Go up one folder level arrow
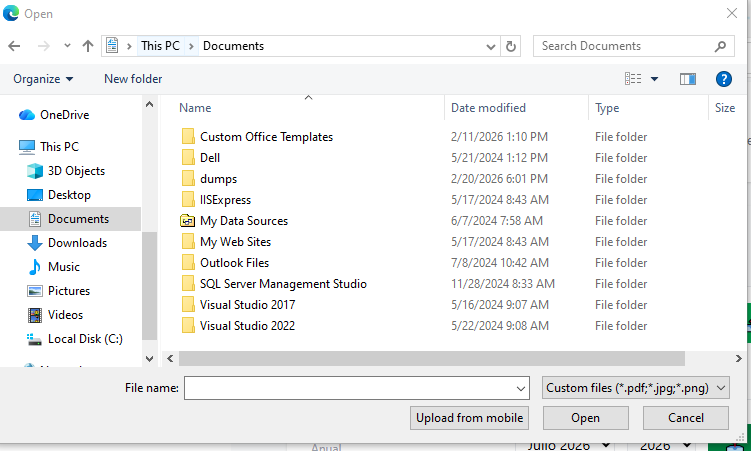The height and width of the screenshot is (451, 751). point(88,46)
